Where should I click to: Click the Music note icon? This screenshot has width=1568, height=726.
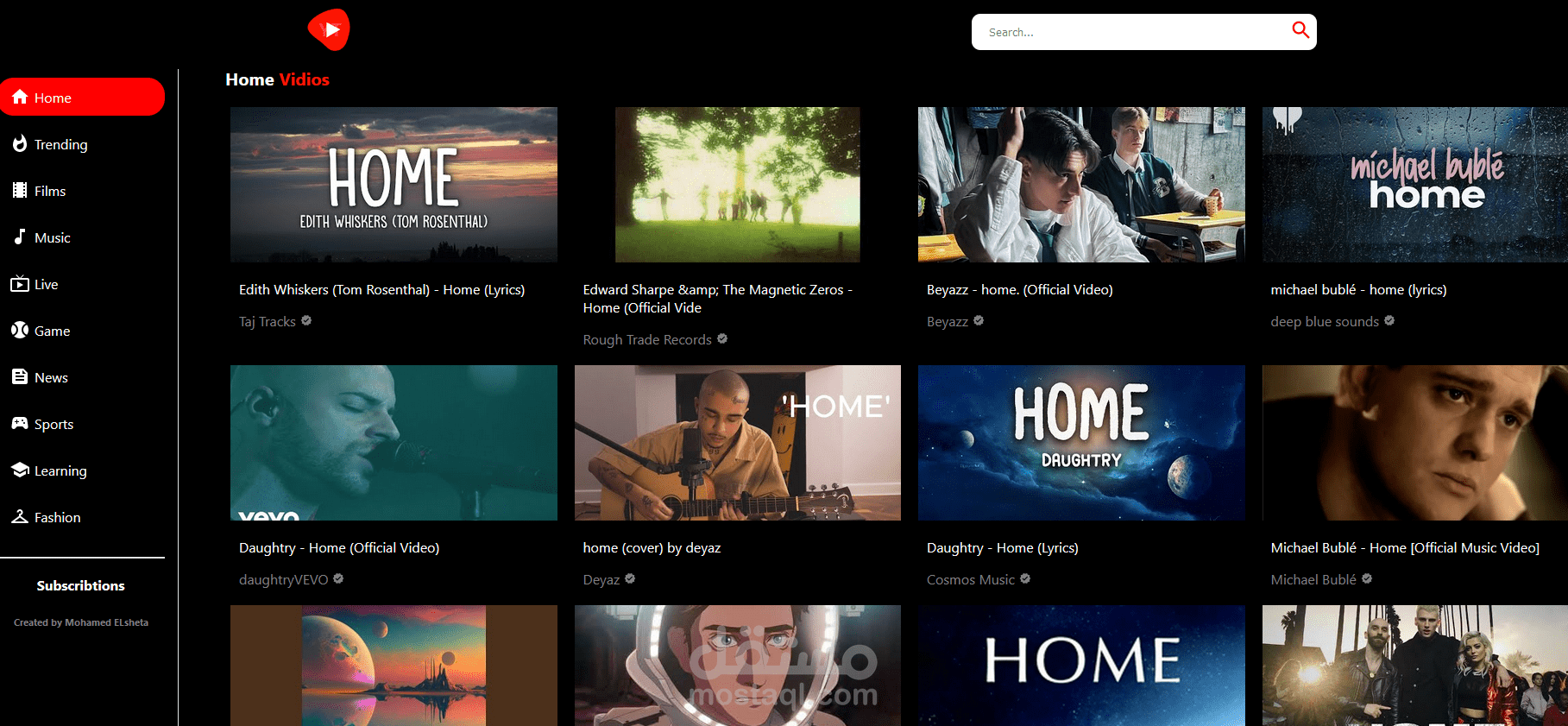(x=20, y=237)
